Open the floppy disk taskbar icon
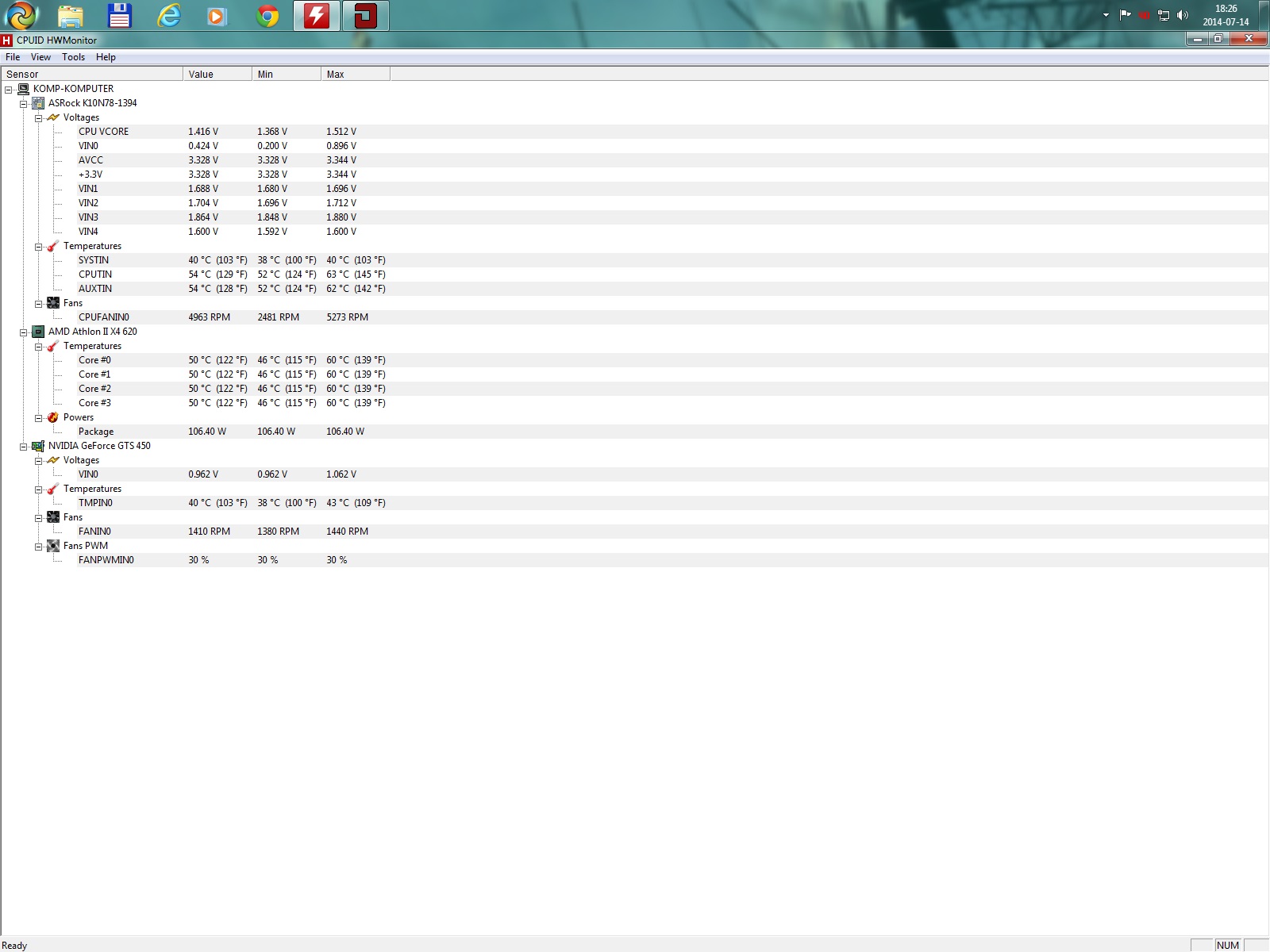1270x952 pixels. 120,16
